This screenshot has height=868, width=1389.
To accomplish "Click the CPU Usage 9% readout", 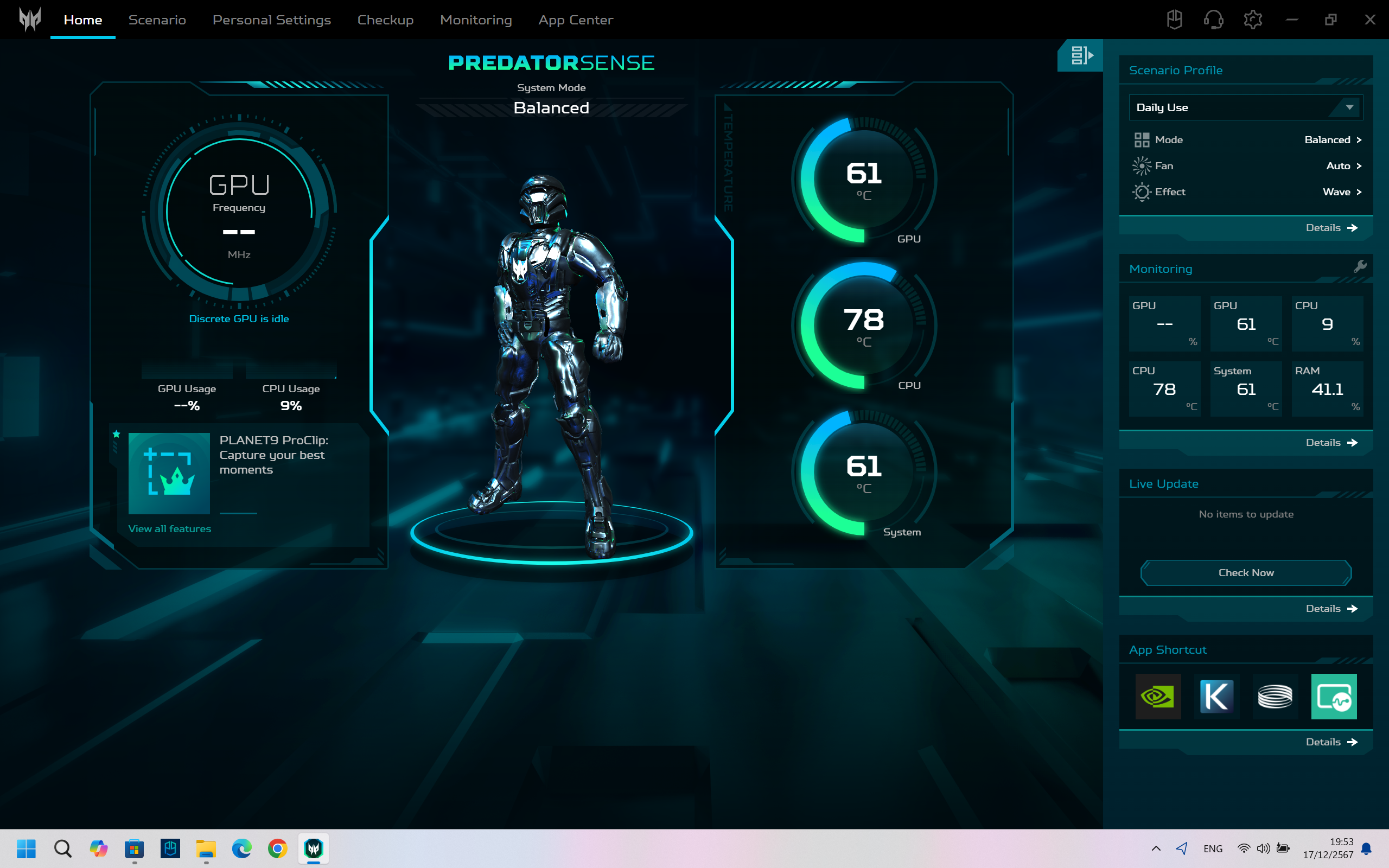I will (x=291, y=397).
